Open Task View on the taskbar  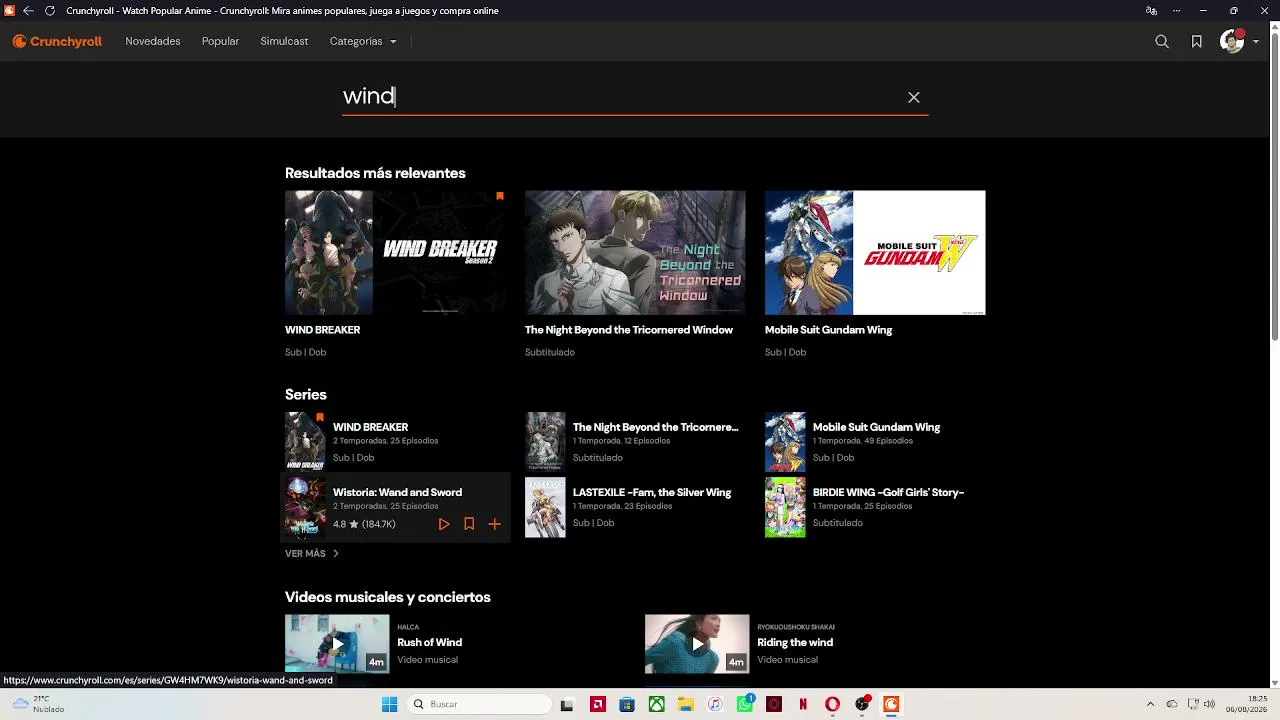pos(567,704)
